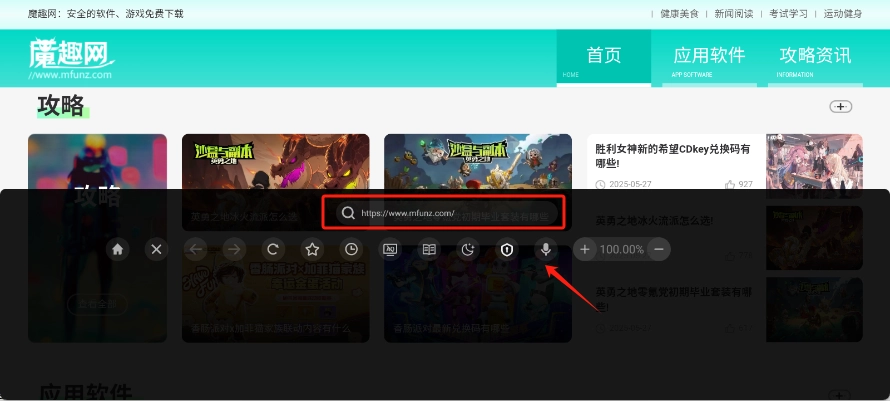The image size is (890, 401).
Task: Decrease zoom with the minus button
Action: pos(658,249)
